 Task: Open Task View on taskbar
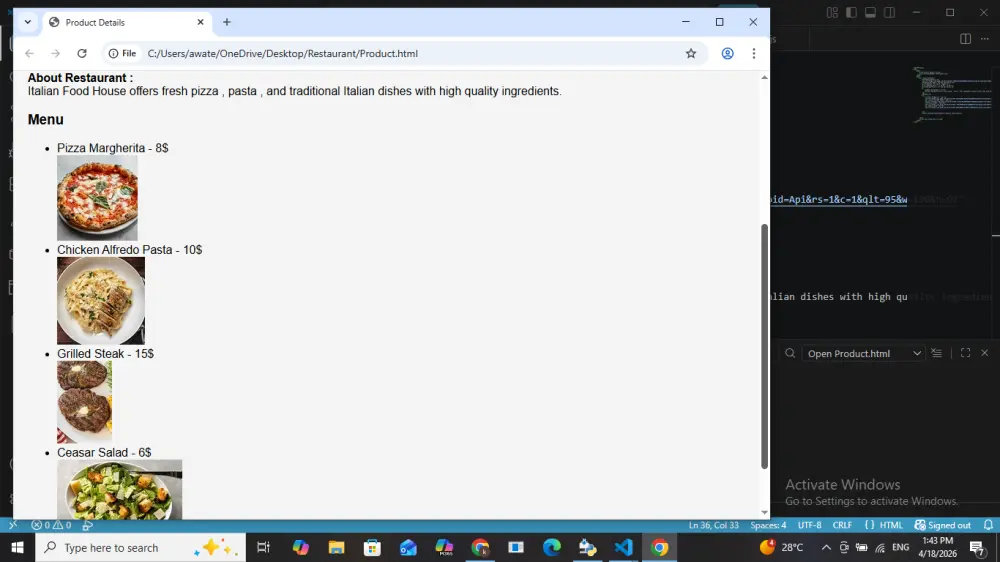click(263, 547)
